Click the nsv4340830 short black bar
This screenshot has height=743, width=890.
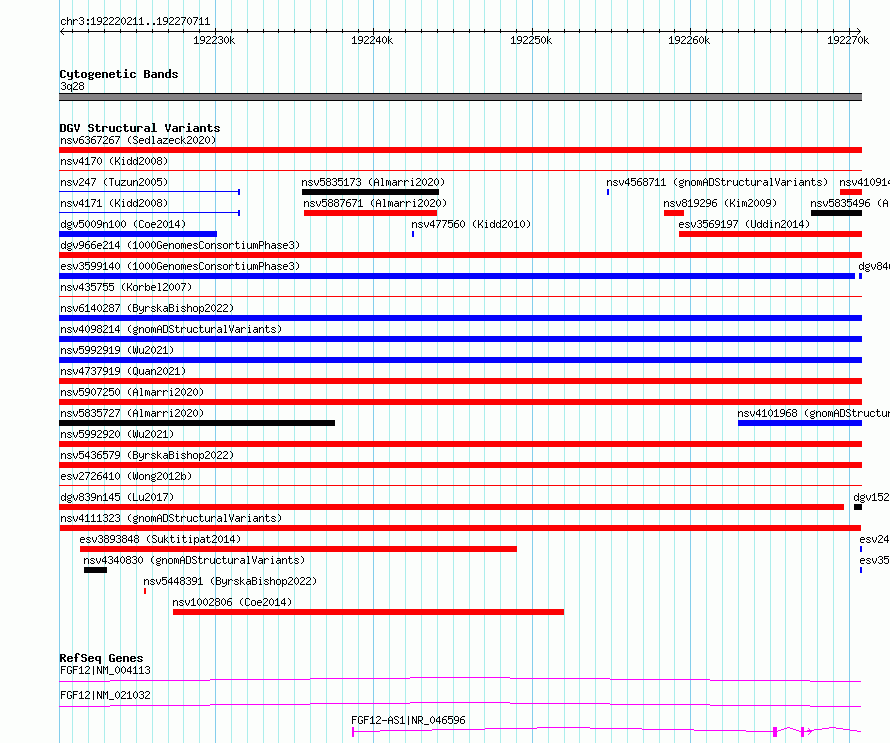95,570
